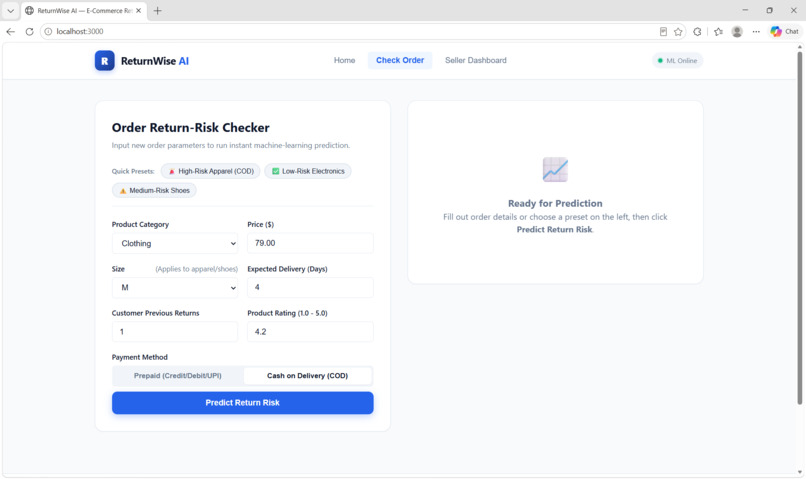This screenshot has height=479, width=806.
Task: Open the favorites list icon
Action: tap(718, 31)
